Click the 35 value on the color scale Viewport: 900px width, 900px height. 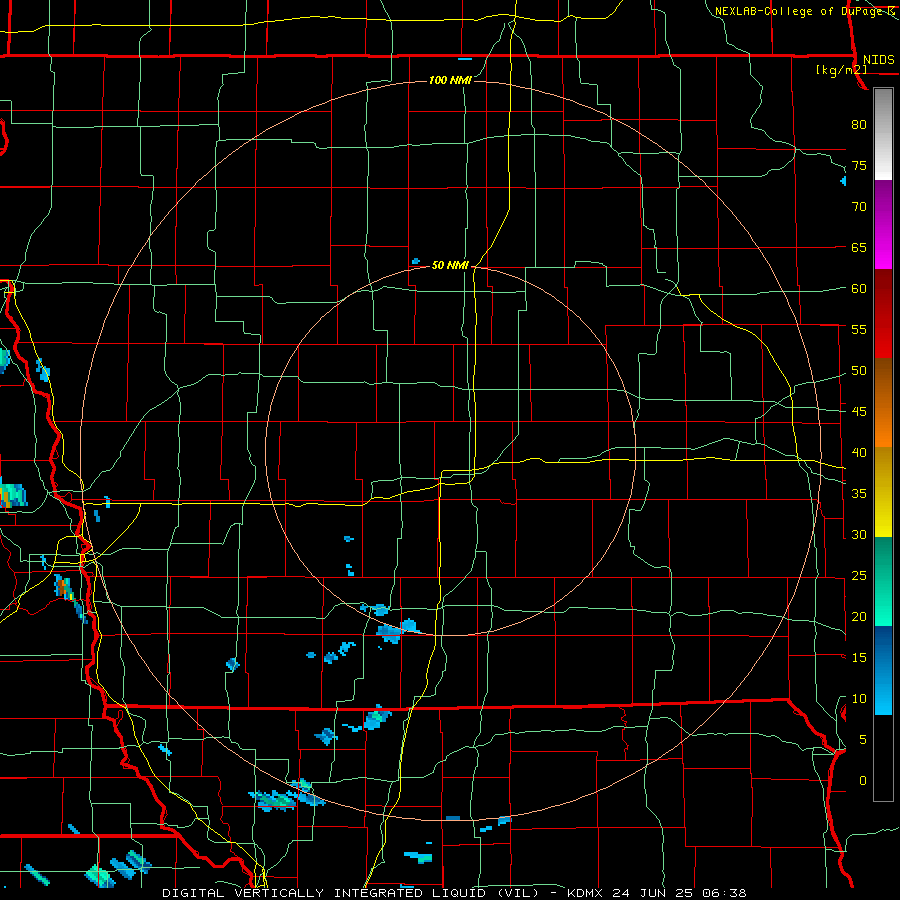click(859, 494)
